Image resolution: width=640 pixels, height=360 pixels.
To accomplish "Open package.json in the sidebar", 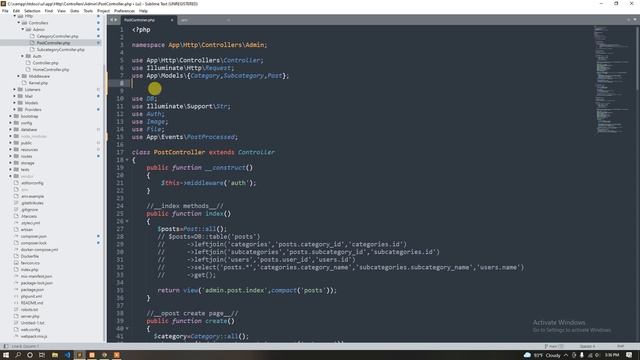I will click(x=32, y=289).
